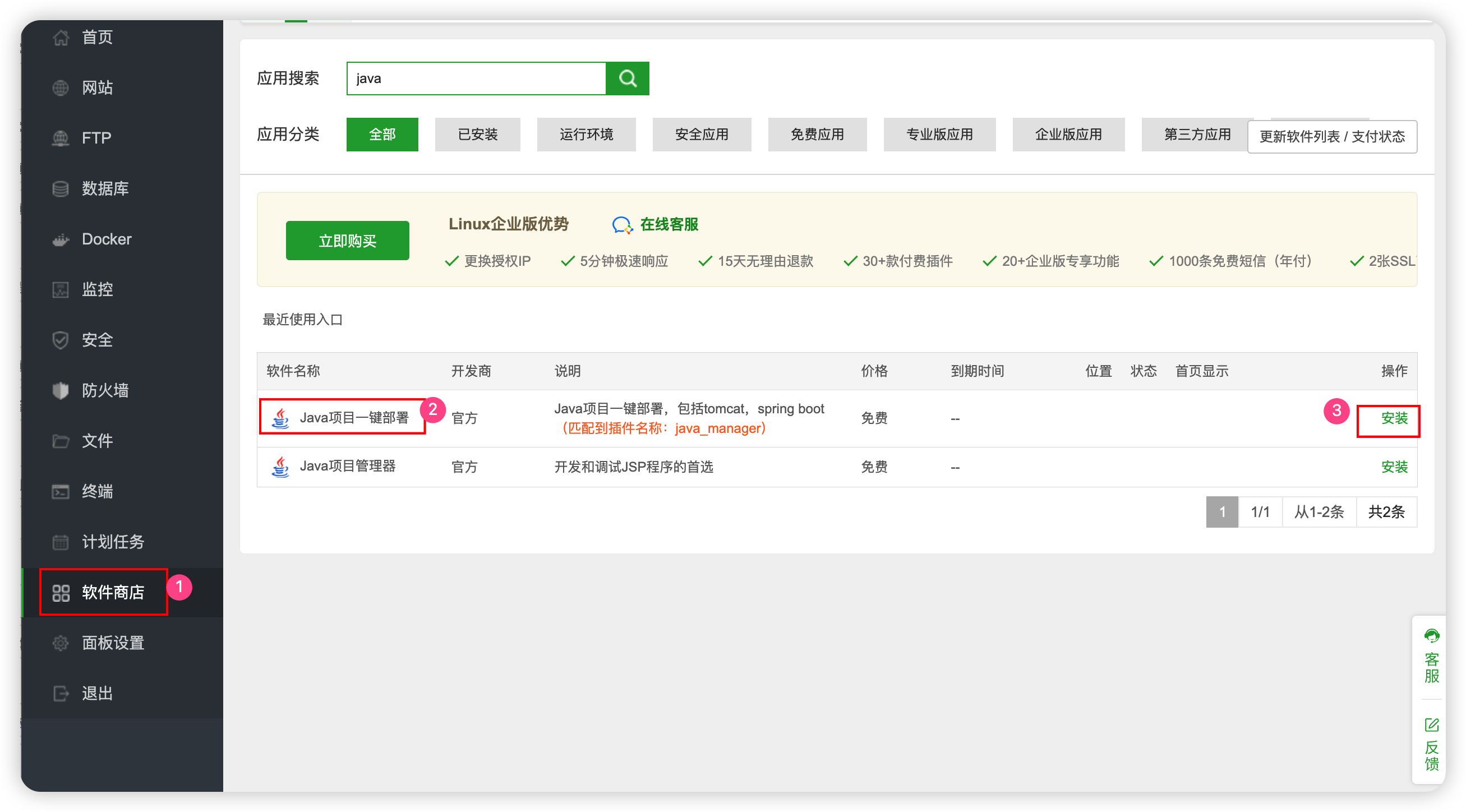Click the 首页显示 column header

point(1202,372)
